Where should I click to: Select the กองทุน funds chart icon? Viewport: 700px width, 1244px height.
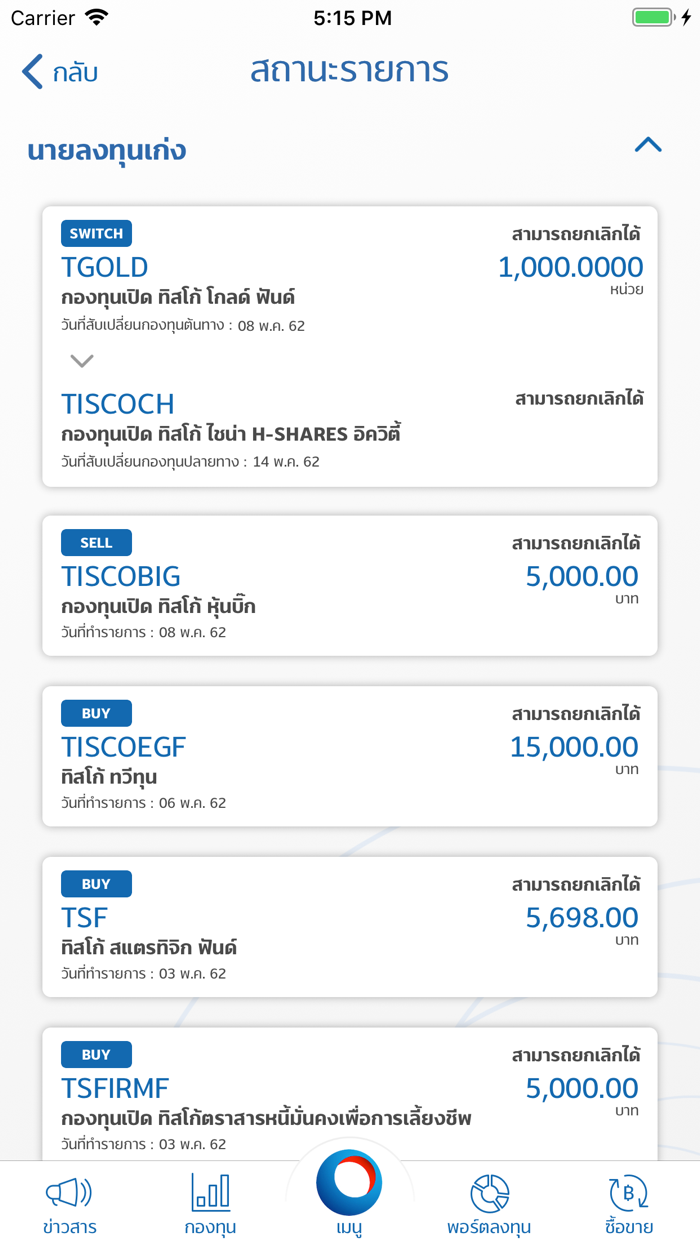[x=210, y=1196]
